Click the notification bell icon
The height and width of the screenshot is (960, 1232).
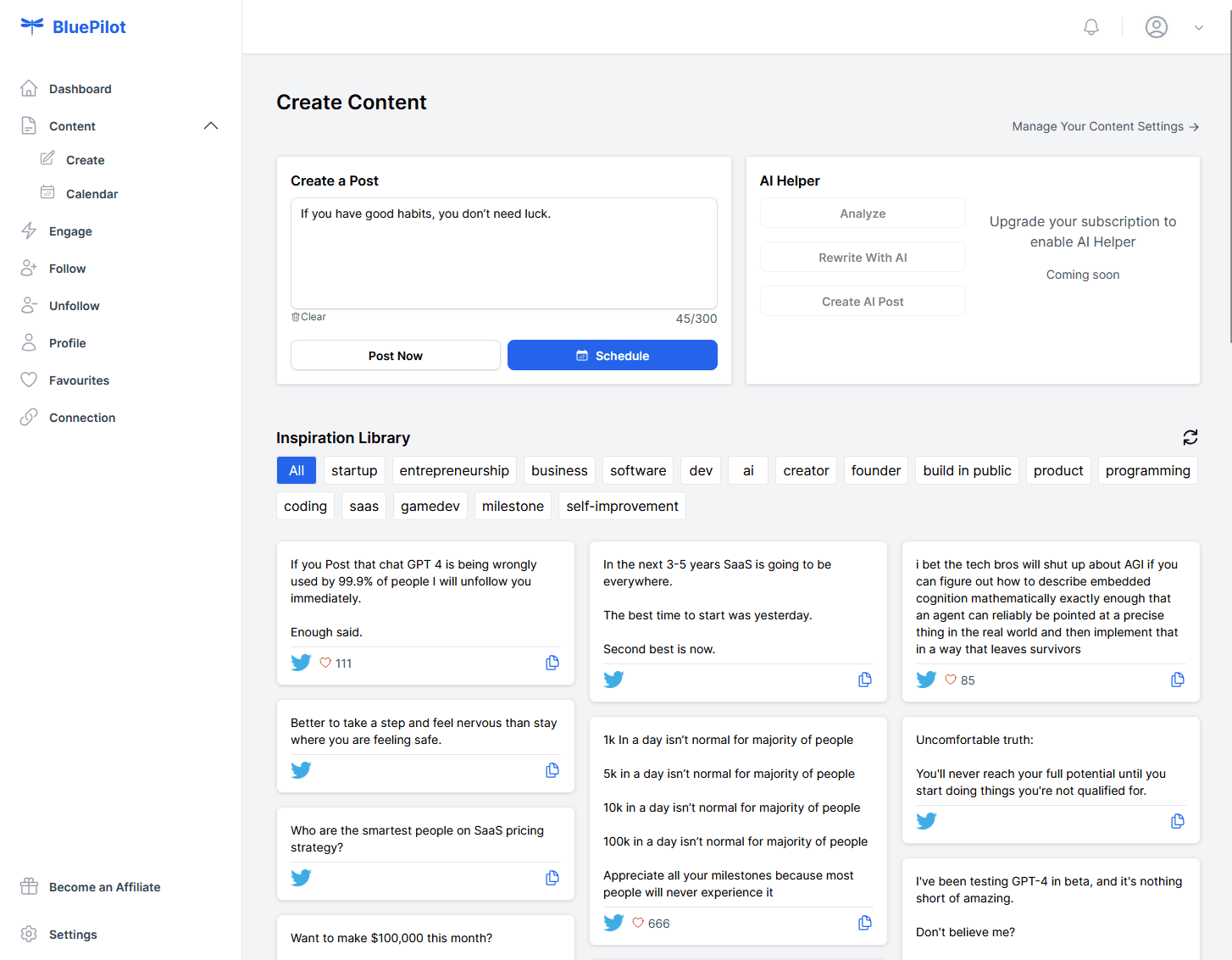pyautogui.click(x=1090, y=27)
